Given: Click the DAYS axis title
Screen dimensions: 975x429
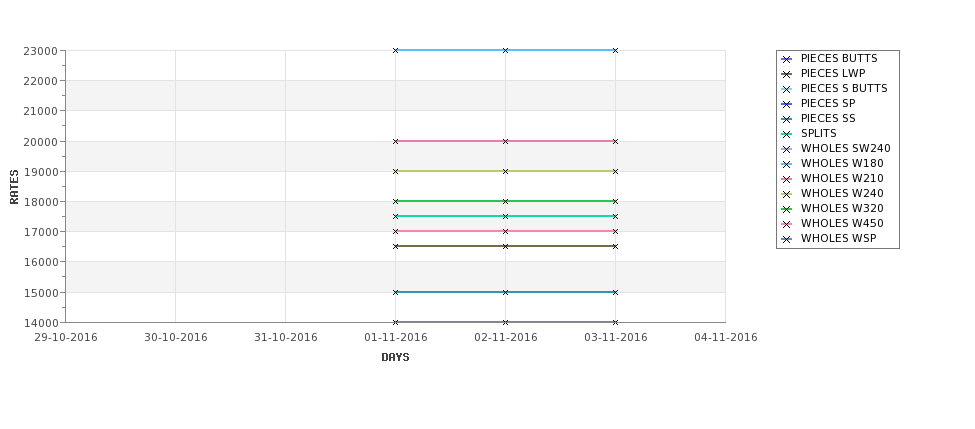Looking at the screenshot, I should (x=395, y=358).
